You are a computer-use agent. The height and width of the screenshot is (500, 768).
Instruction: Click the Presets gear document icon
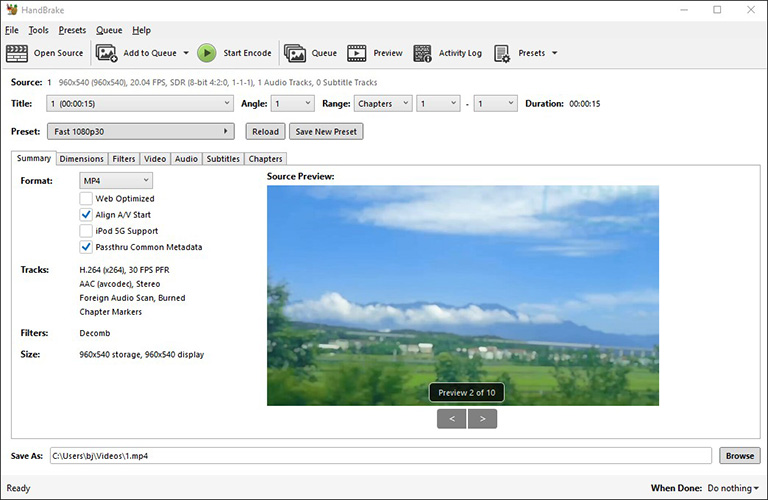coord(502,53)
